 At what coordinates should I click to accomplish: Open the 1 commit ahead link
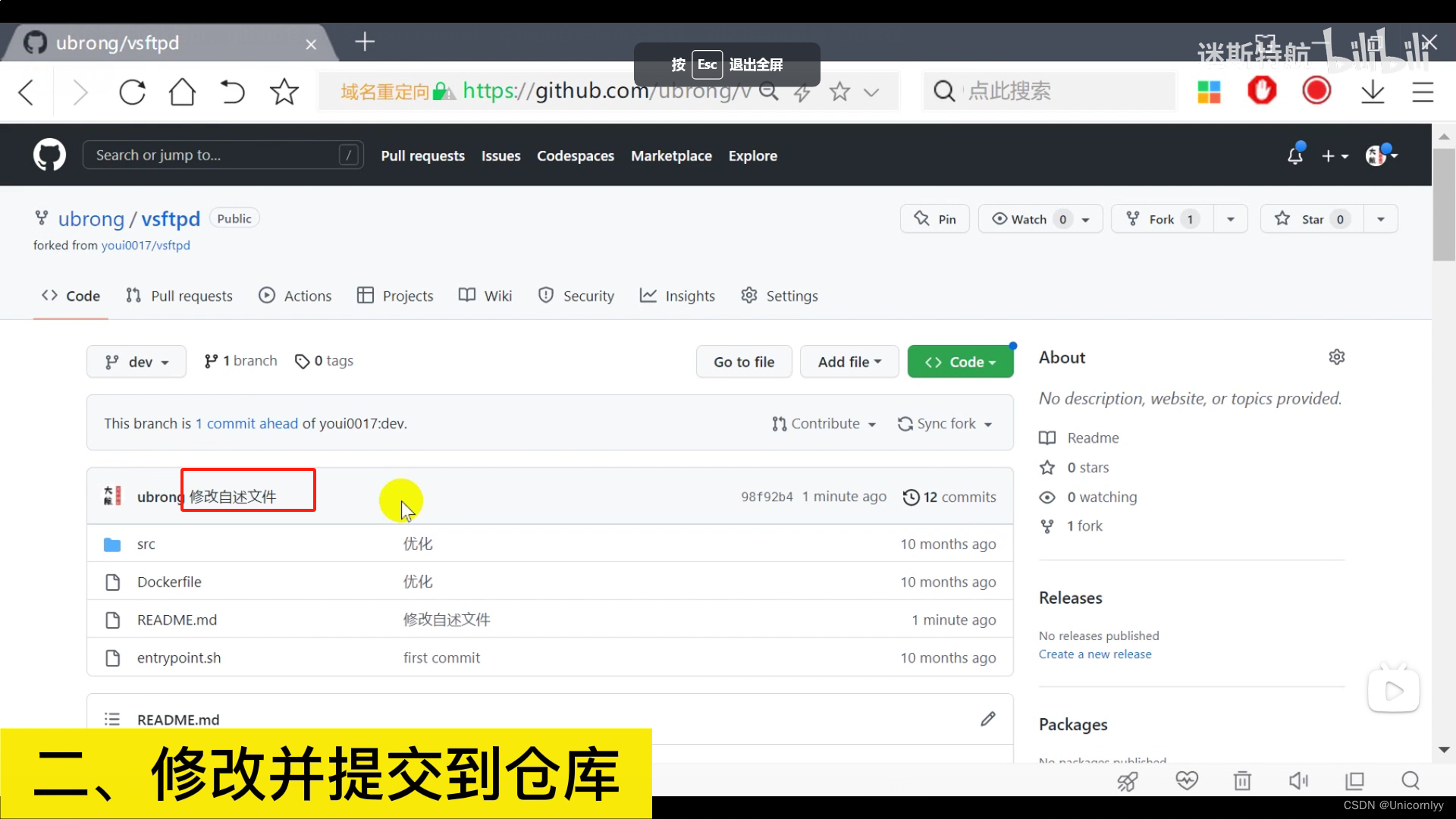pyautogui.click(x=246, y=423)
